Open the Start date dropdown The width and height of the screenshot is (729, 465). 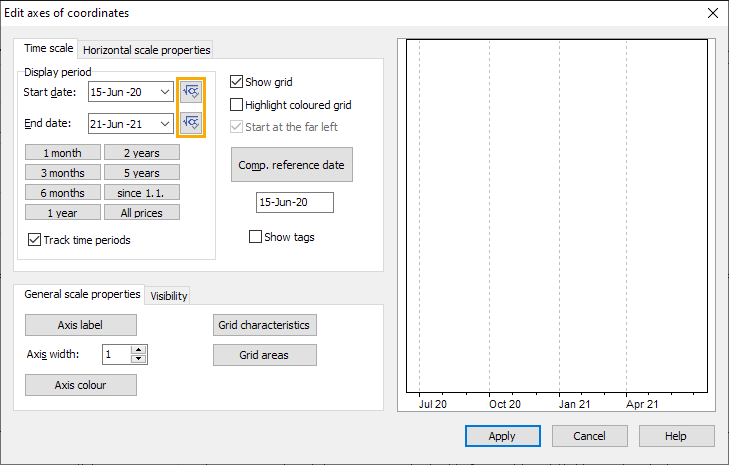[x=165, y=93]
